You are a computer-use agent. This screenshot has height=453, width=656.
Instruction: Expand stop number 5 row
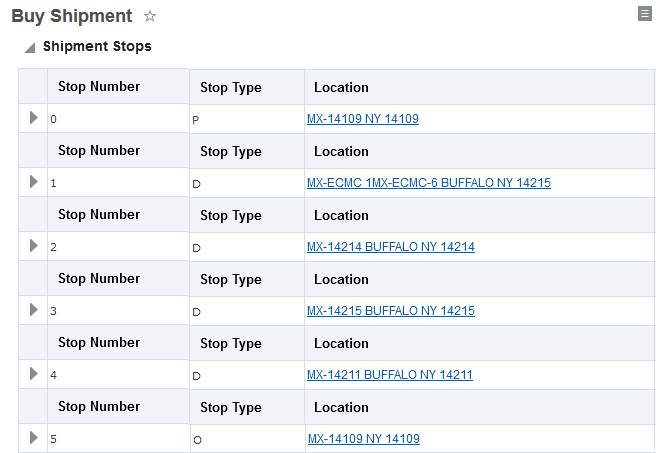33,438
